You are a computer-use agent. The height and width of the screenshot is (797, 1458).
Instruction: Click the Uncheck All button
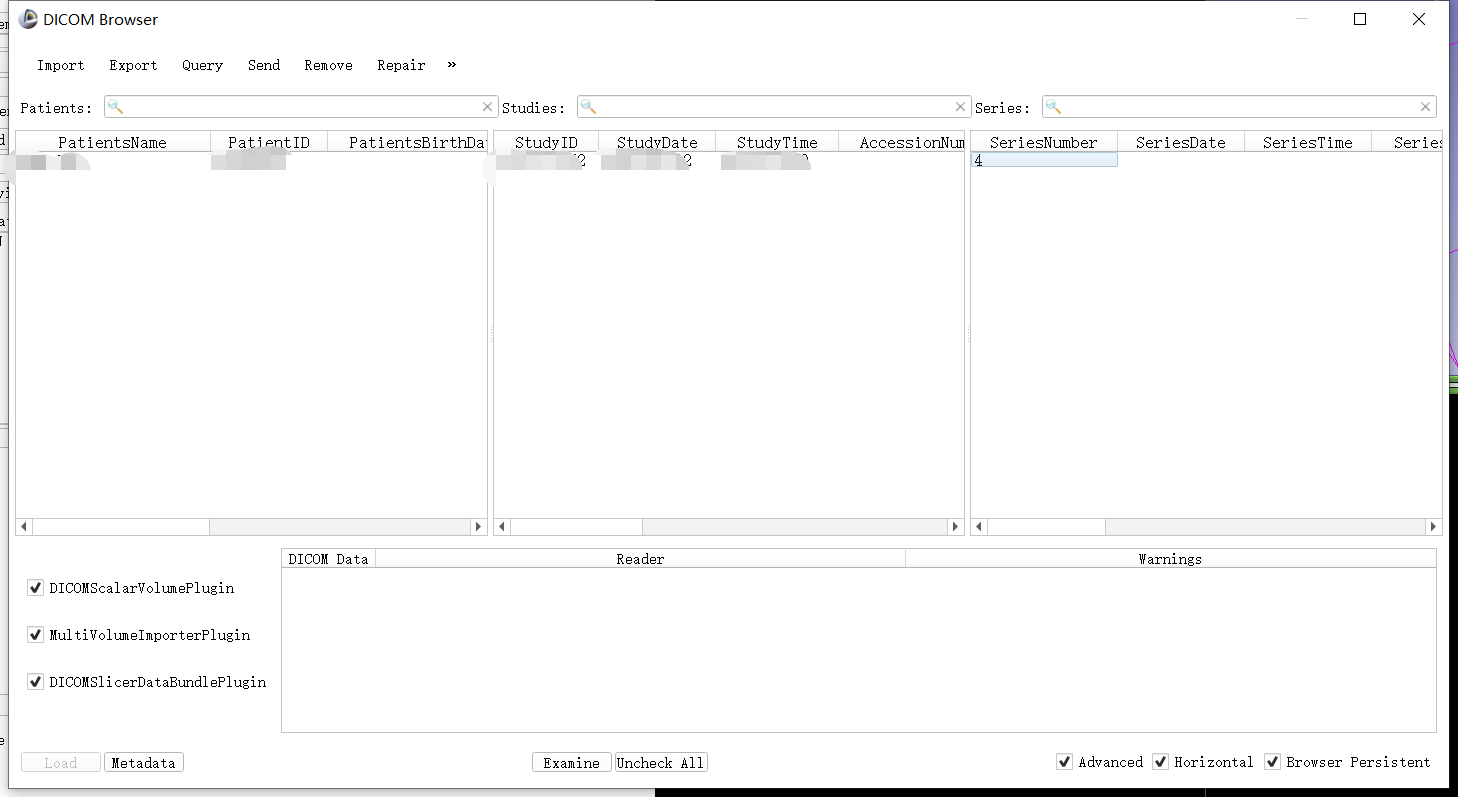[x=661, y=763]
